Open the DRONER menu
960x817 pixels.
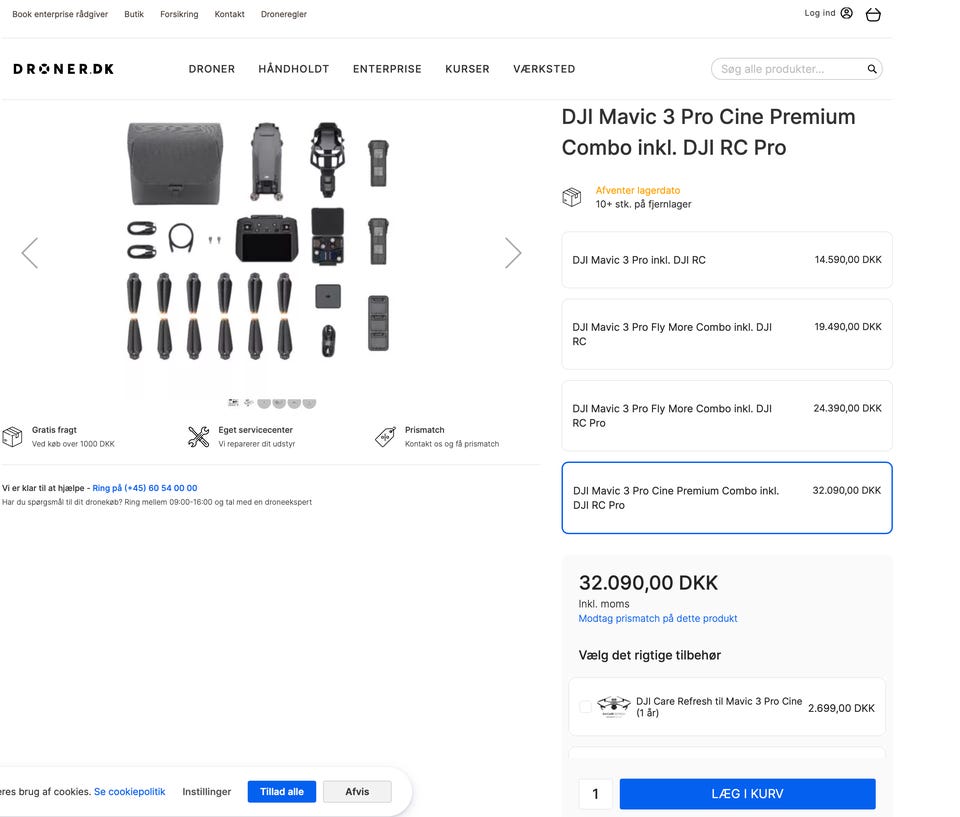click(212, 69)
